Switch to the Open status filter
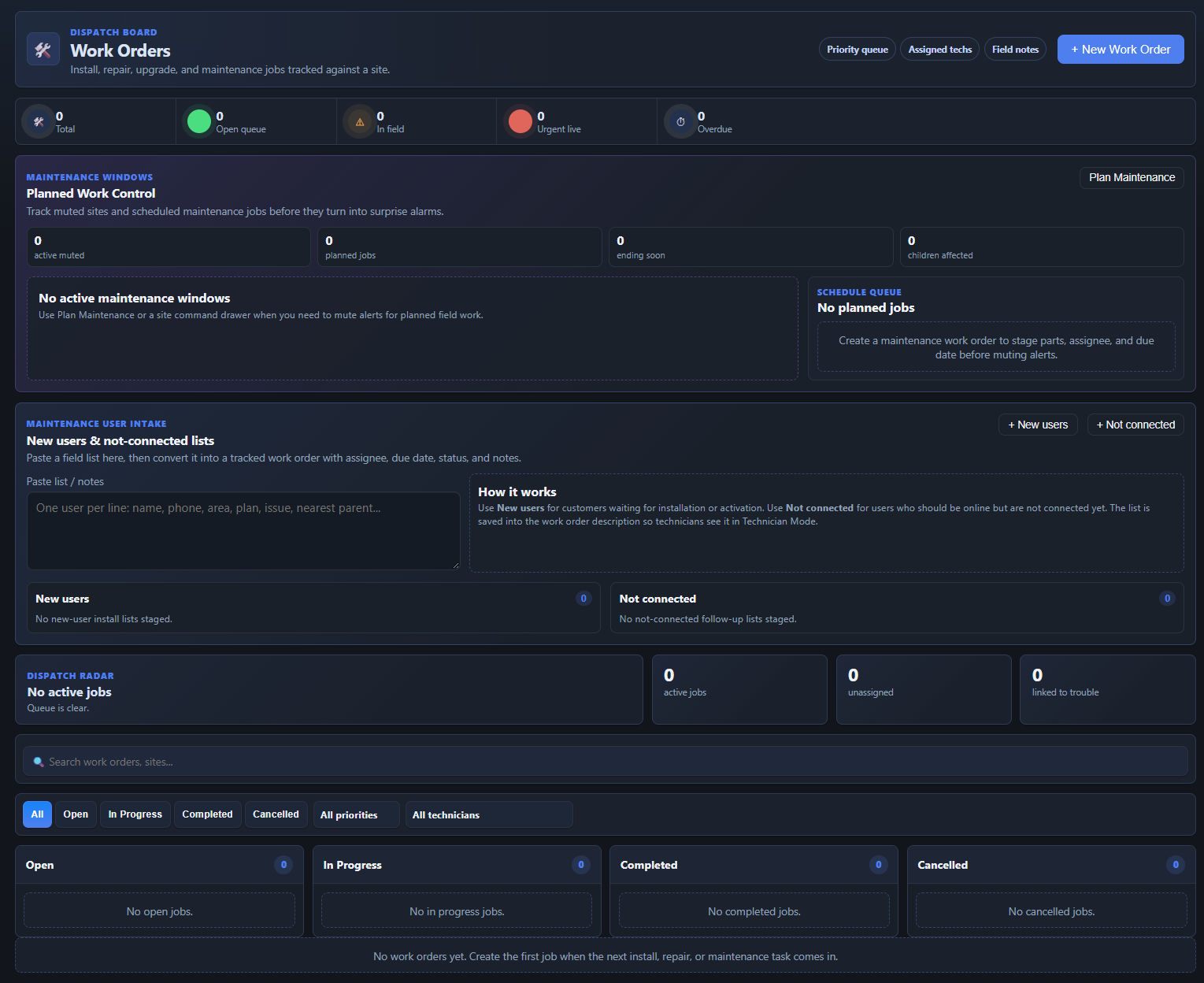The width and height of the screenshot is (1204, 983). 76,814
